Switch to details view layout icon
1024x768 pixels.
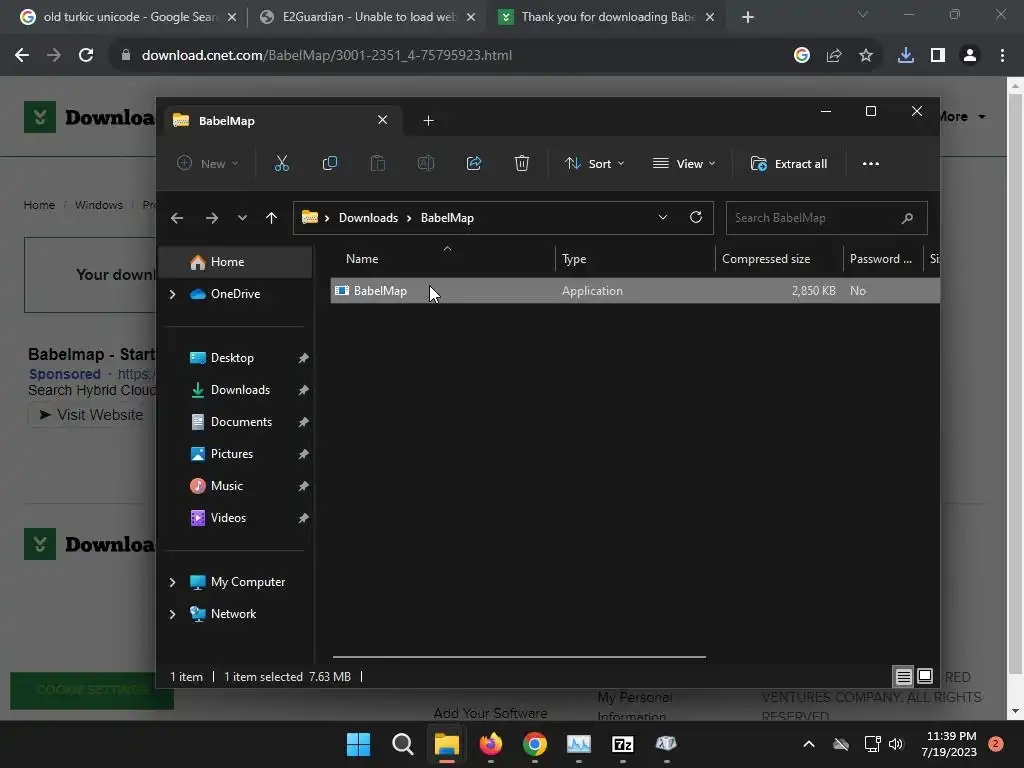coord(903,677)
